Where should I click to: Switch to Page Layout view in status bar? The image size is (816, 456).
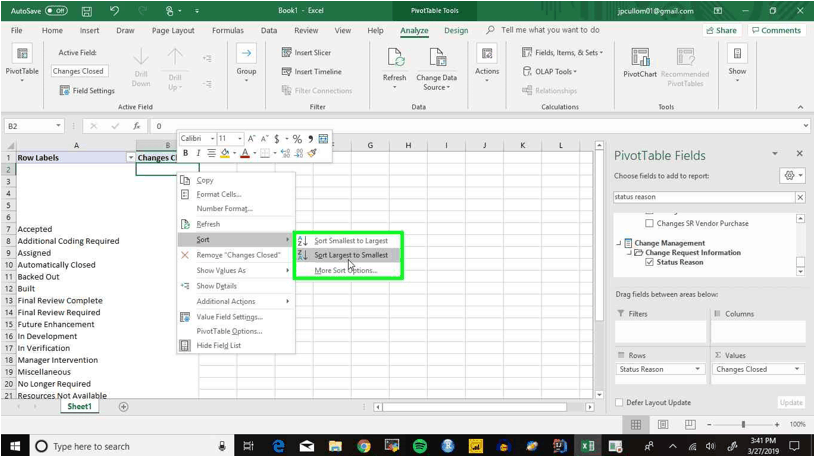[663, 425]
